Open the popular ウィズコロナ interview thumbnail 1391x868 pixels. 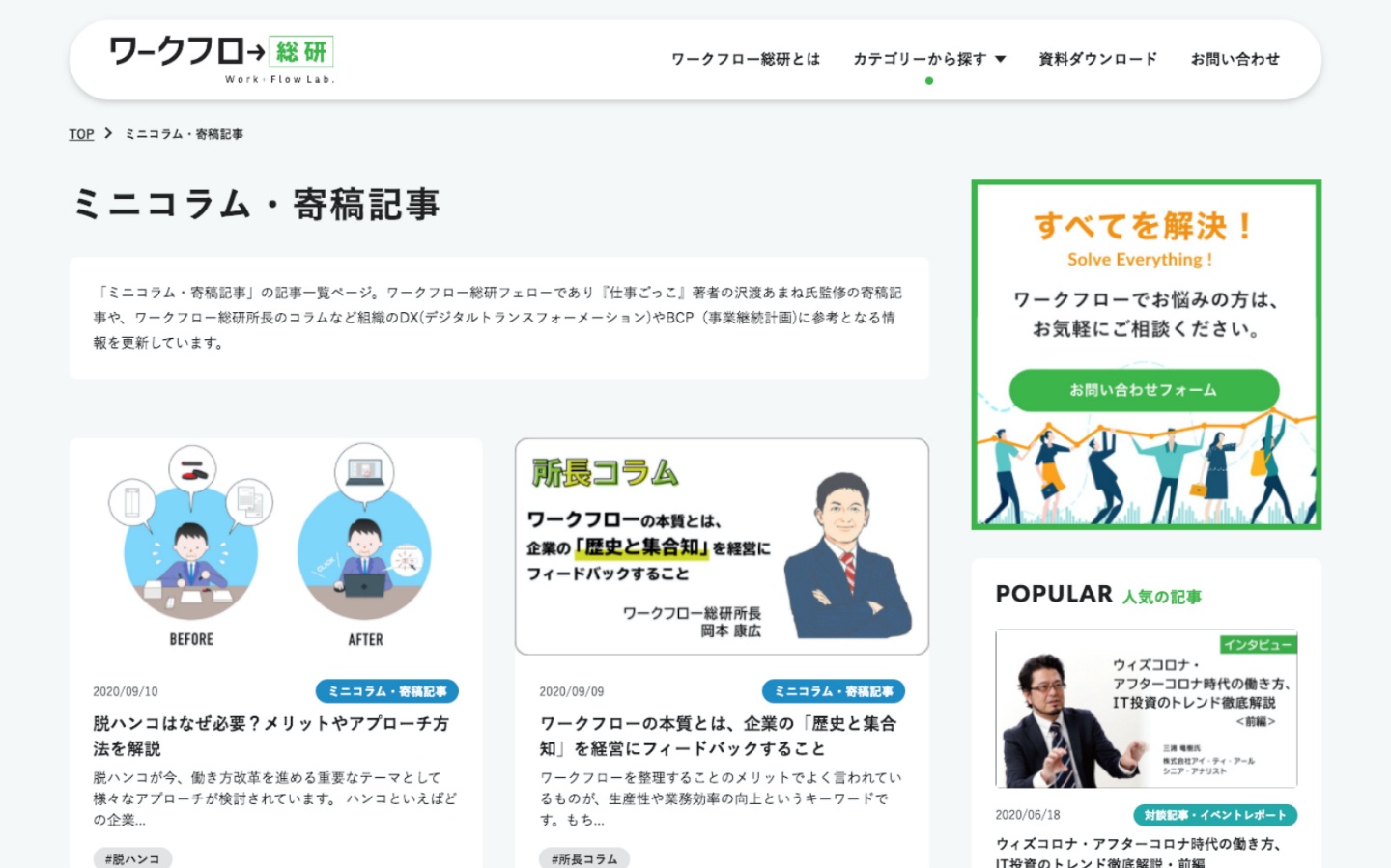1146,709
